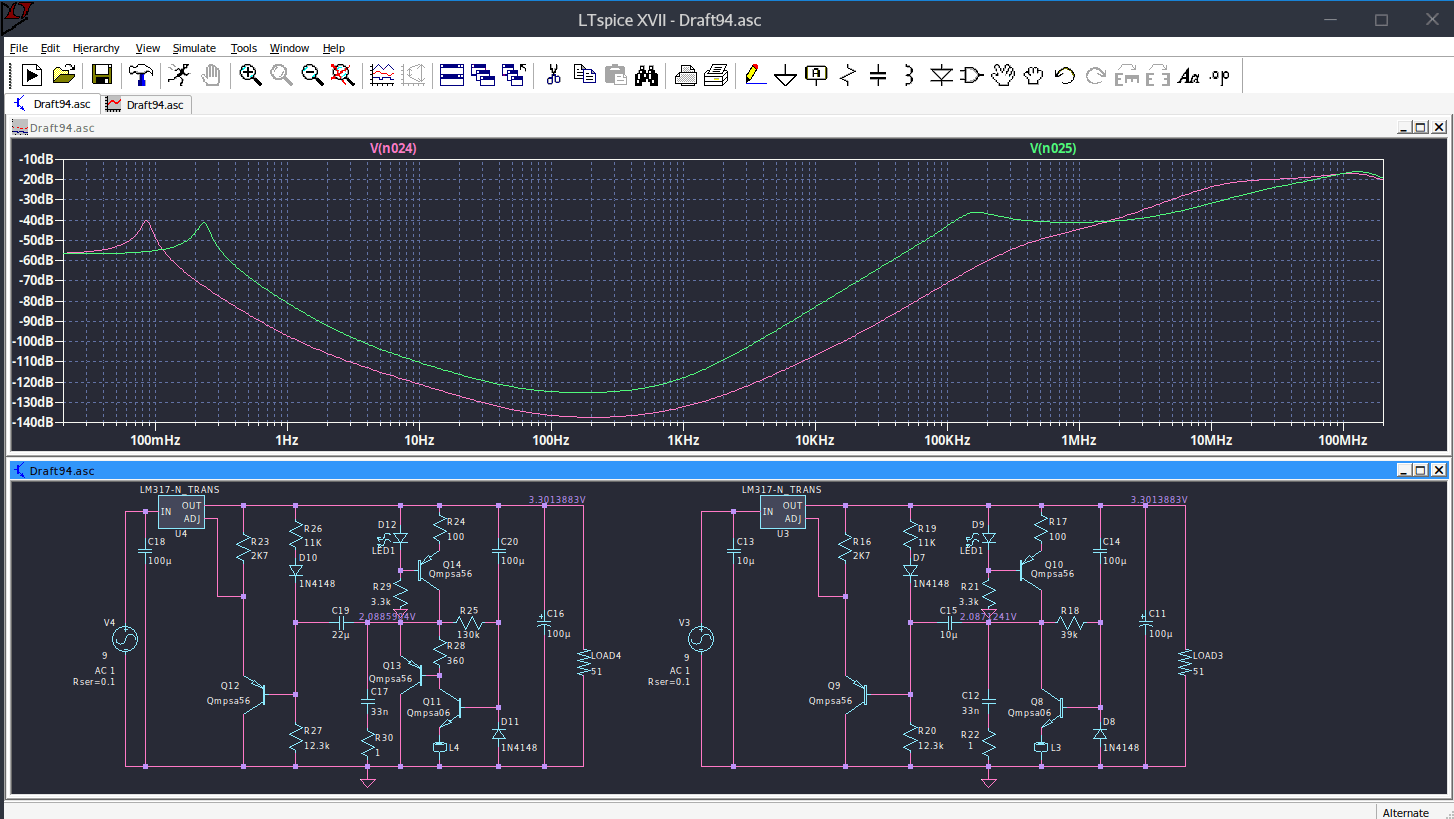Click the Zoom to Fit crossed magnifier
This screenshot has height=819, width=1454.
[x=343, y=75]
